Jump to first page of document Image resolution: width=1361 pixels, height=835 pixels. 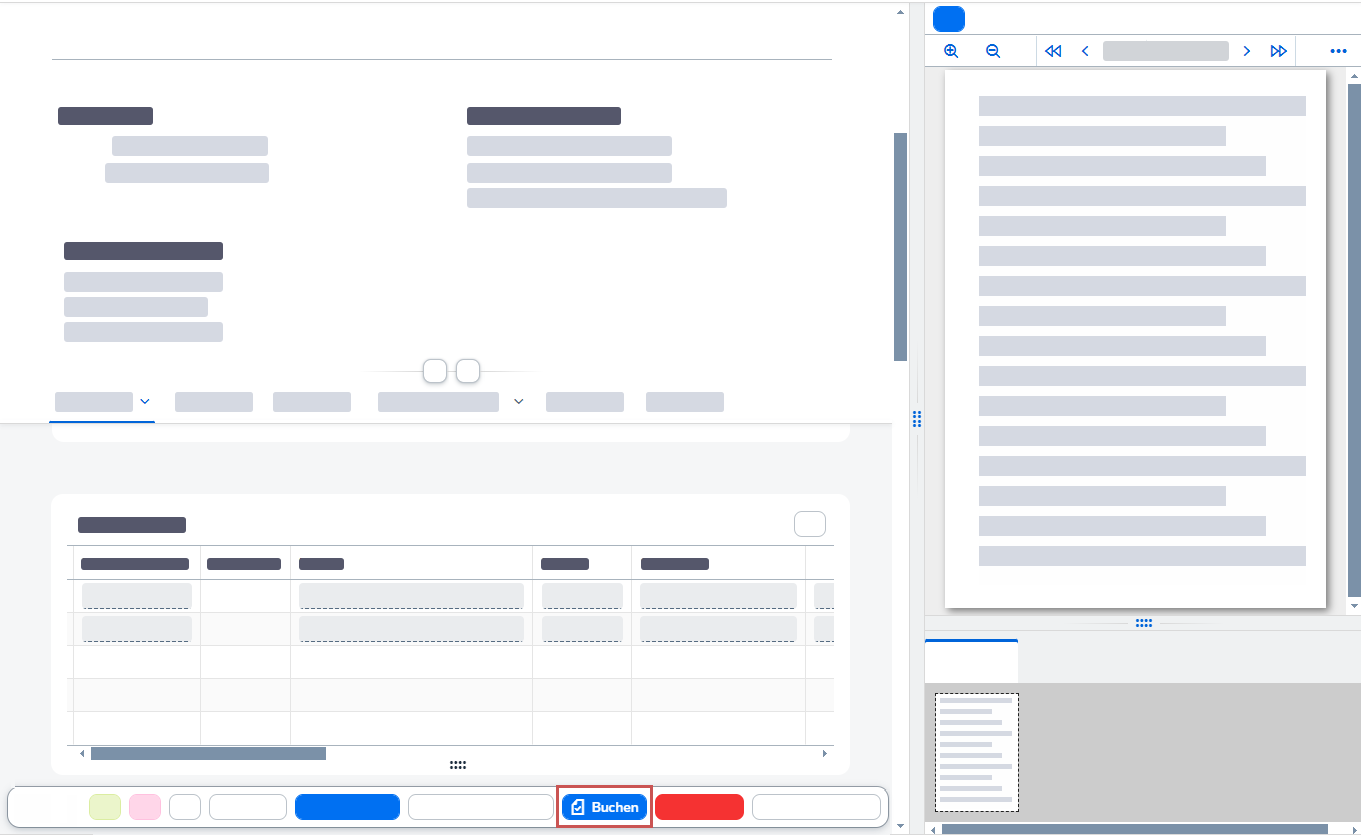(x=1052, y=51)
